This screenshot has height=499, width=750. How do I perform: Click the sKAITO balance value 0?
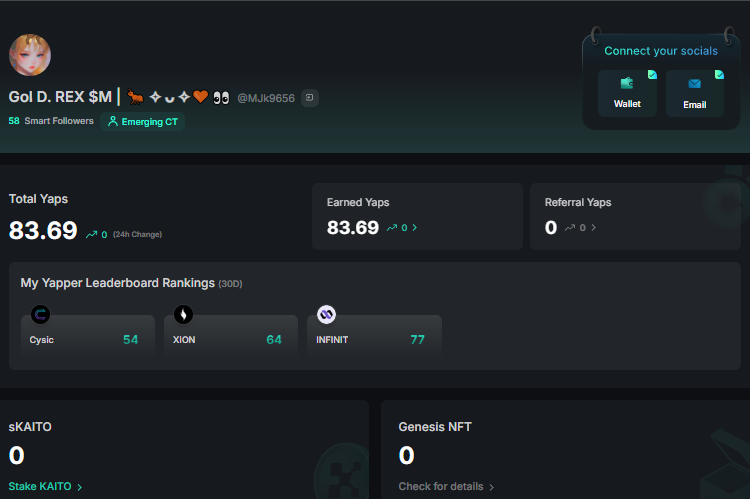16,455
